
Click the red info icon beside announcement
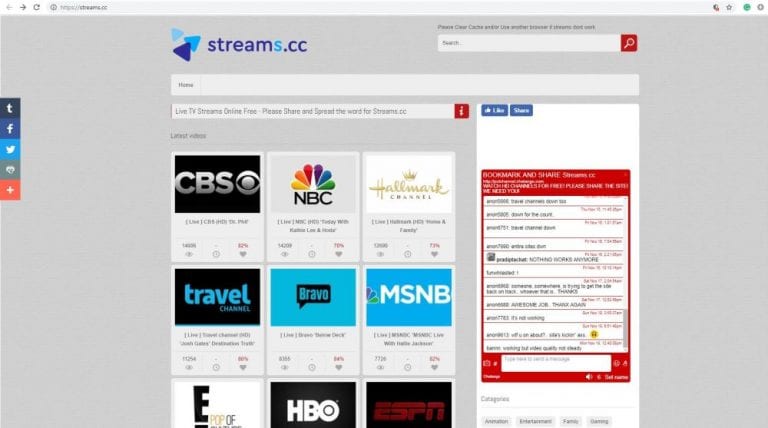pyautogui.click(x=461, y=111)
